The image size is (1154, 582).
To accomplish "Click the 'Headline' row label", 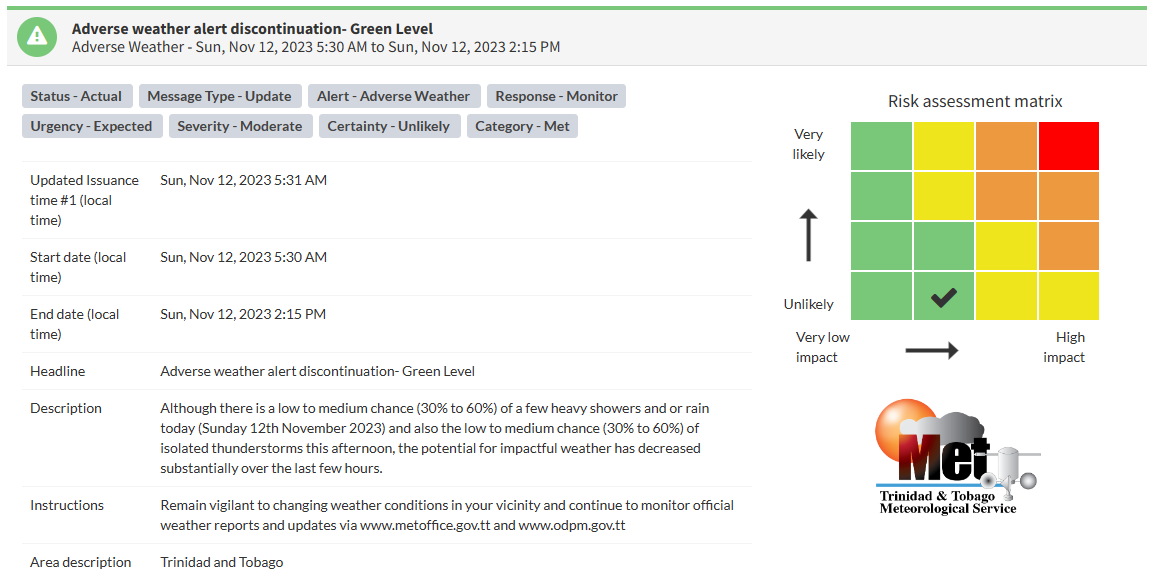I will click(x=57, y=372).
